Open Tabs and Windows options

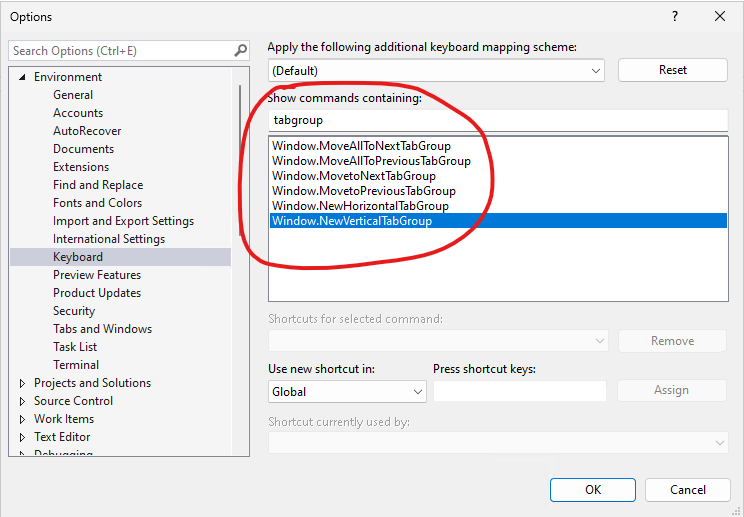pos(102,329)
